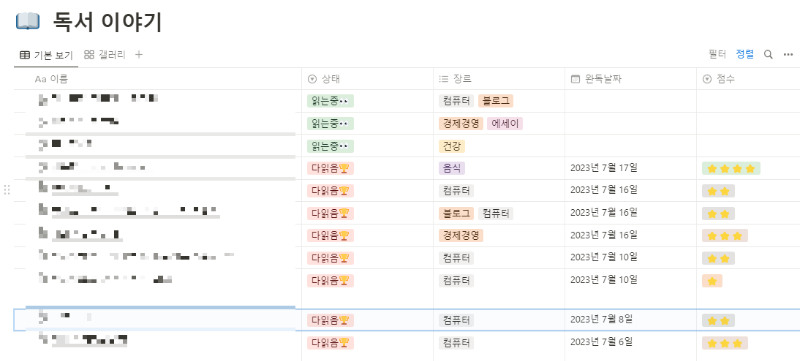Click the page title 독서 이야기
Image resolution: width=800 pixels, height=361 pixels.
[x=107, y=22]
